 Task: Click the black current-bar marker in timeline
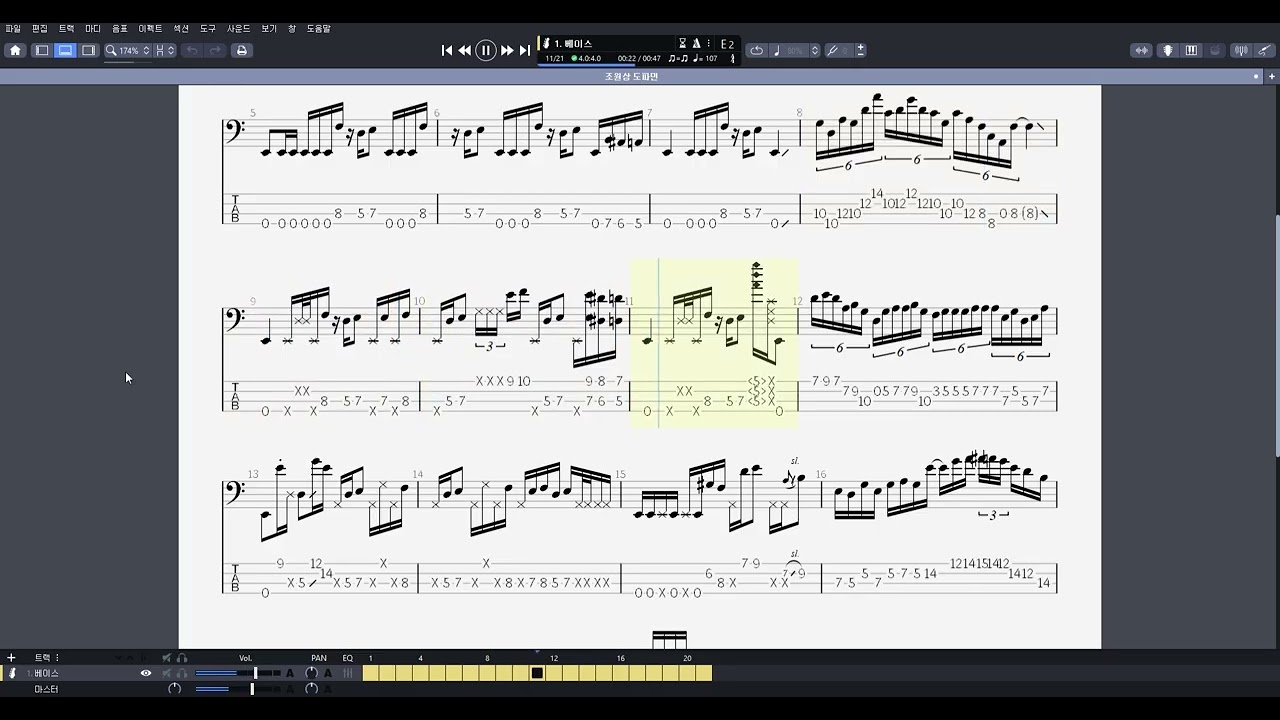tap(537, 673)
